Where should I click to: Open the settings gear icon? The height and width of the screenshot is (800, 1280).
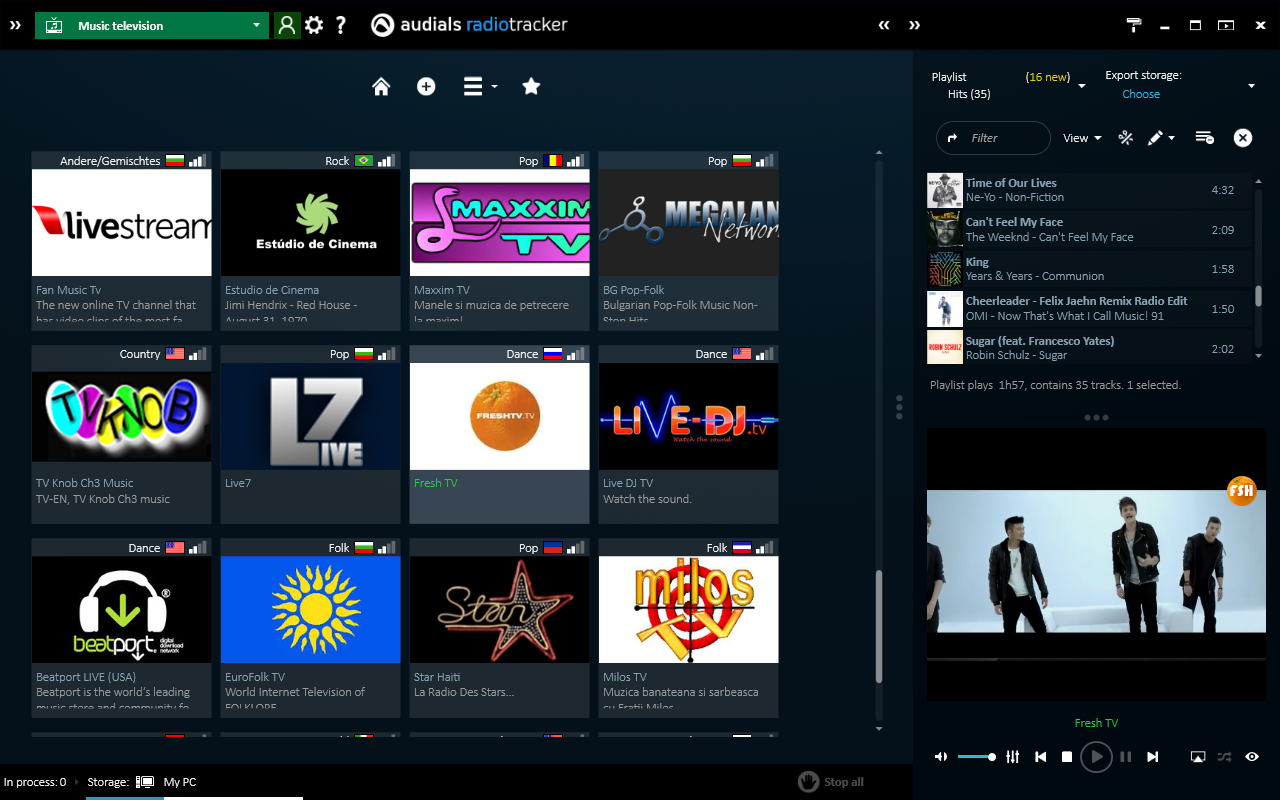pos(314,25)
